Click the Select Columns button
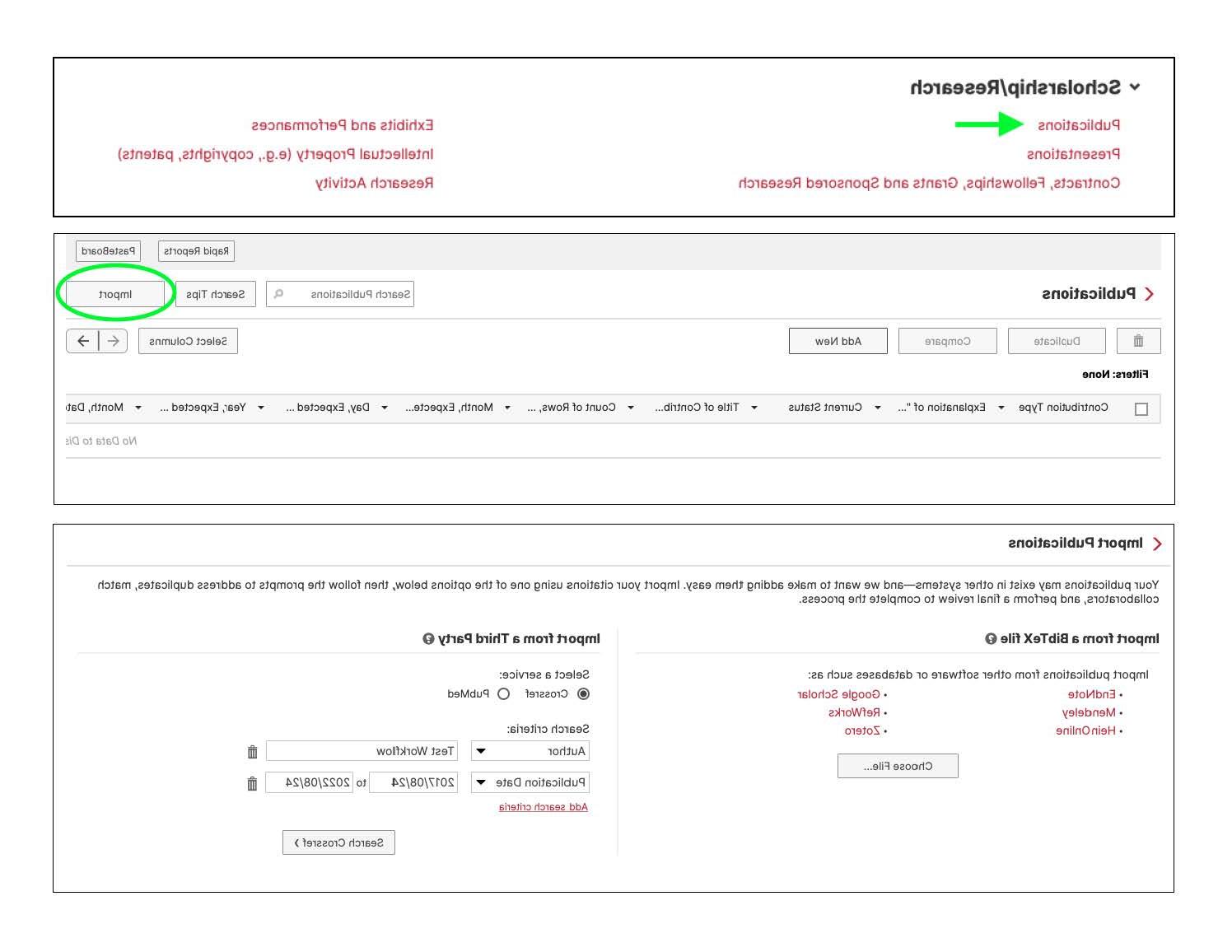This screenshot has width=1232, height=952. click(188, 341)
